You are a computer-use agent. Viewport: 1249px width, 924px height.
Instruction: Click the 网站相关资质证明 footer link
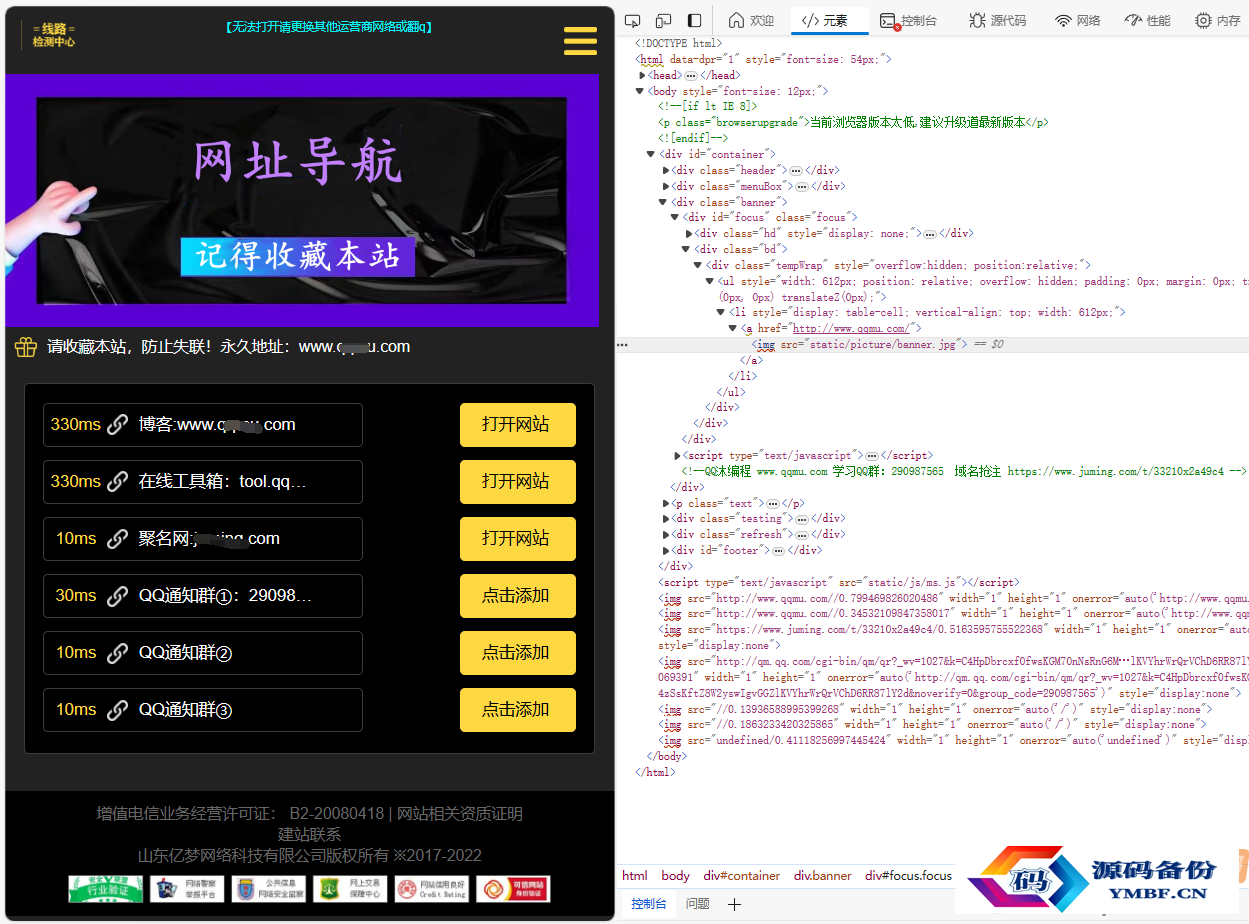[x=460, y=814]
